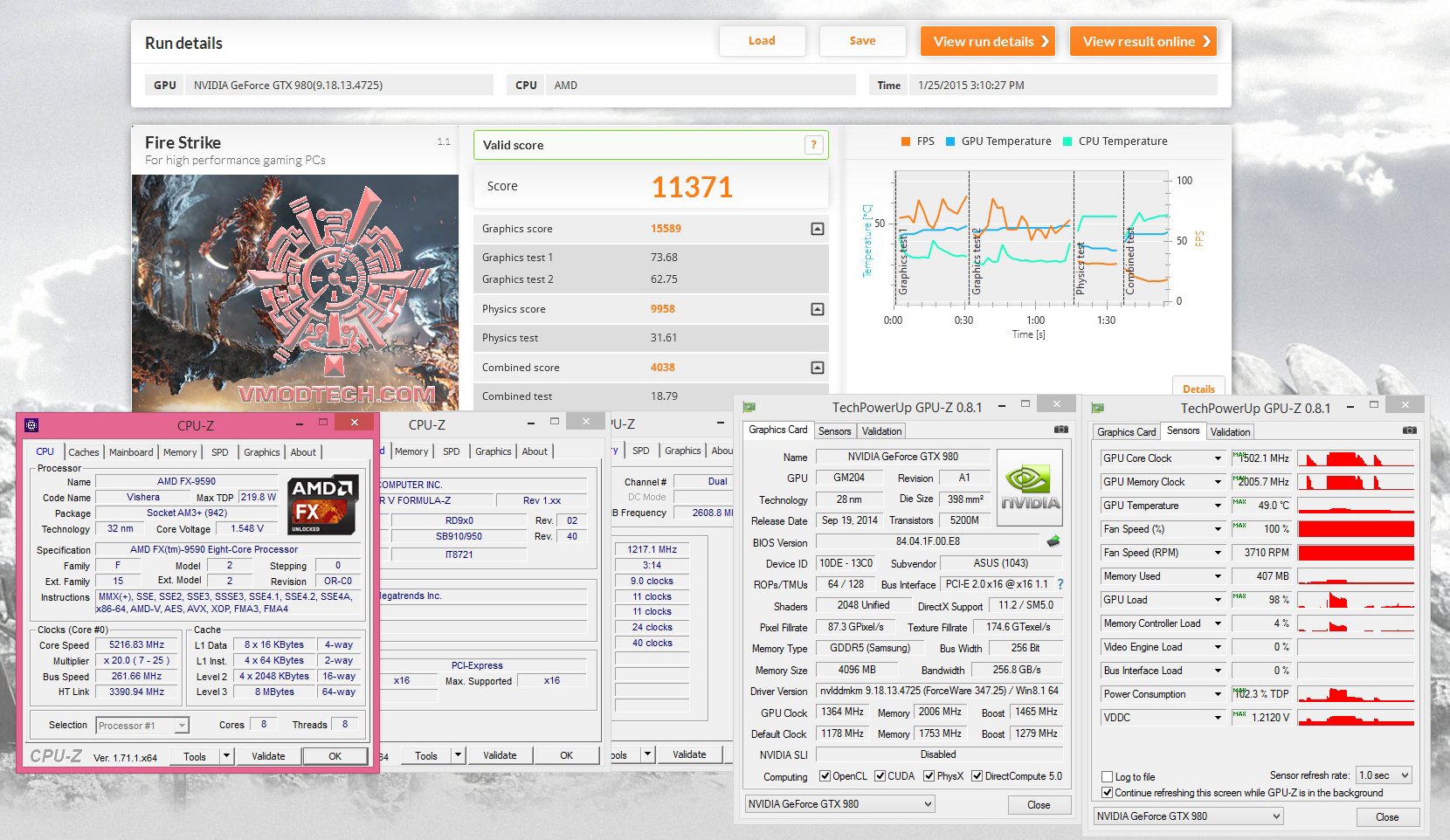This screenshot has width=1450, height=840.
Task: Click the CPU-Z title bar app icon
Action: pos(32,425)
